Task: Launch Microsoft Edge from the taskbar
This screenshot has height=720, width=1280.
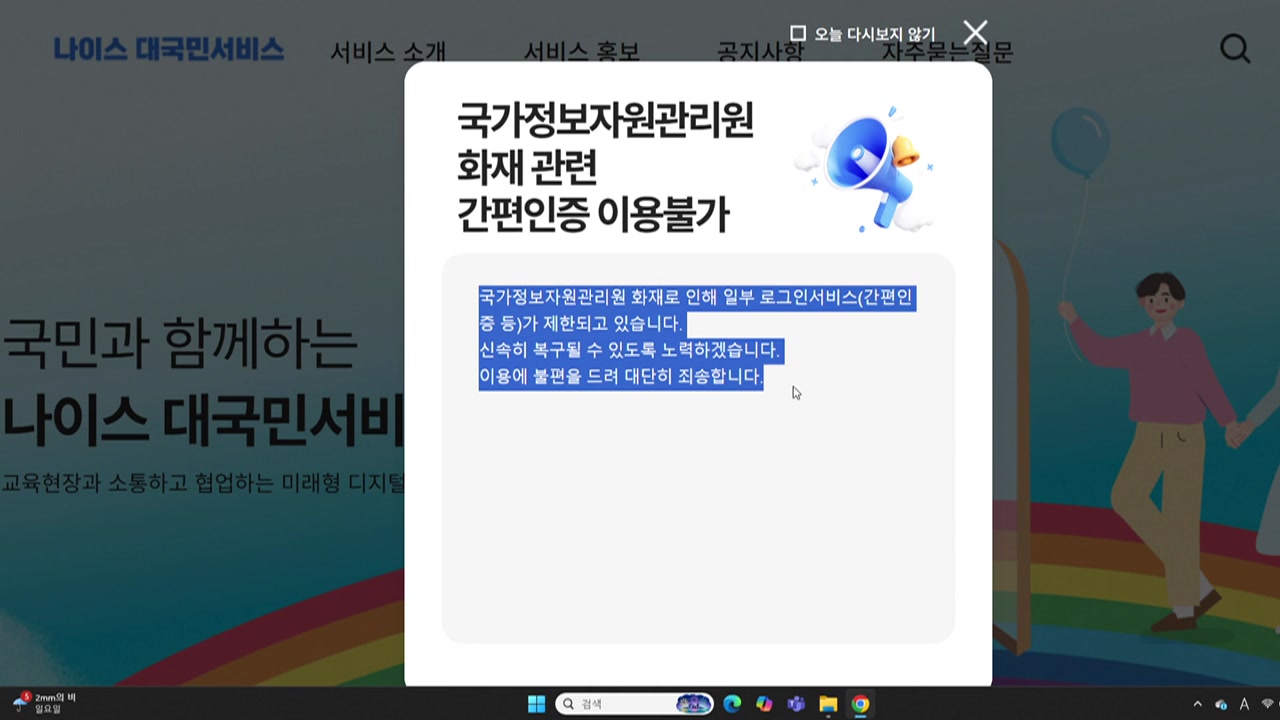Action: (732, 704)
